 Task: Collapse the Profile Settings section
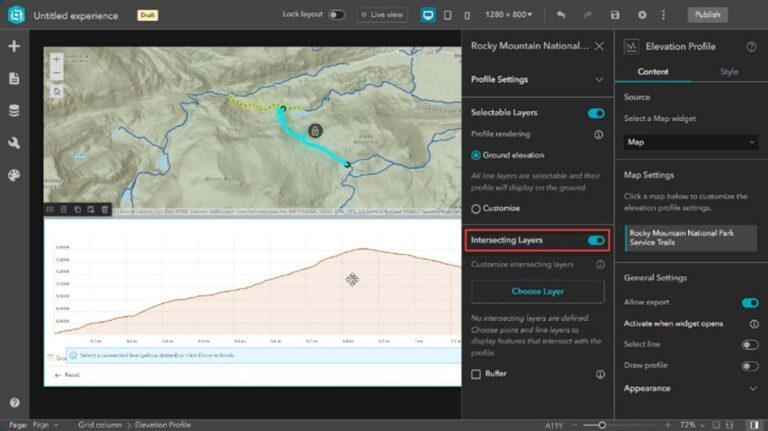[x=599, y=79]
